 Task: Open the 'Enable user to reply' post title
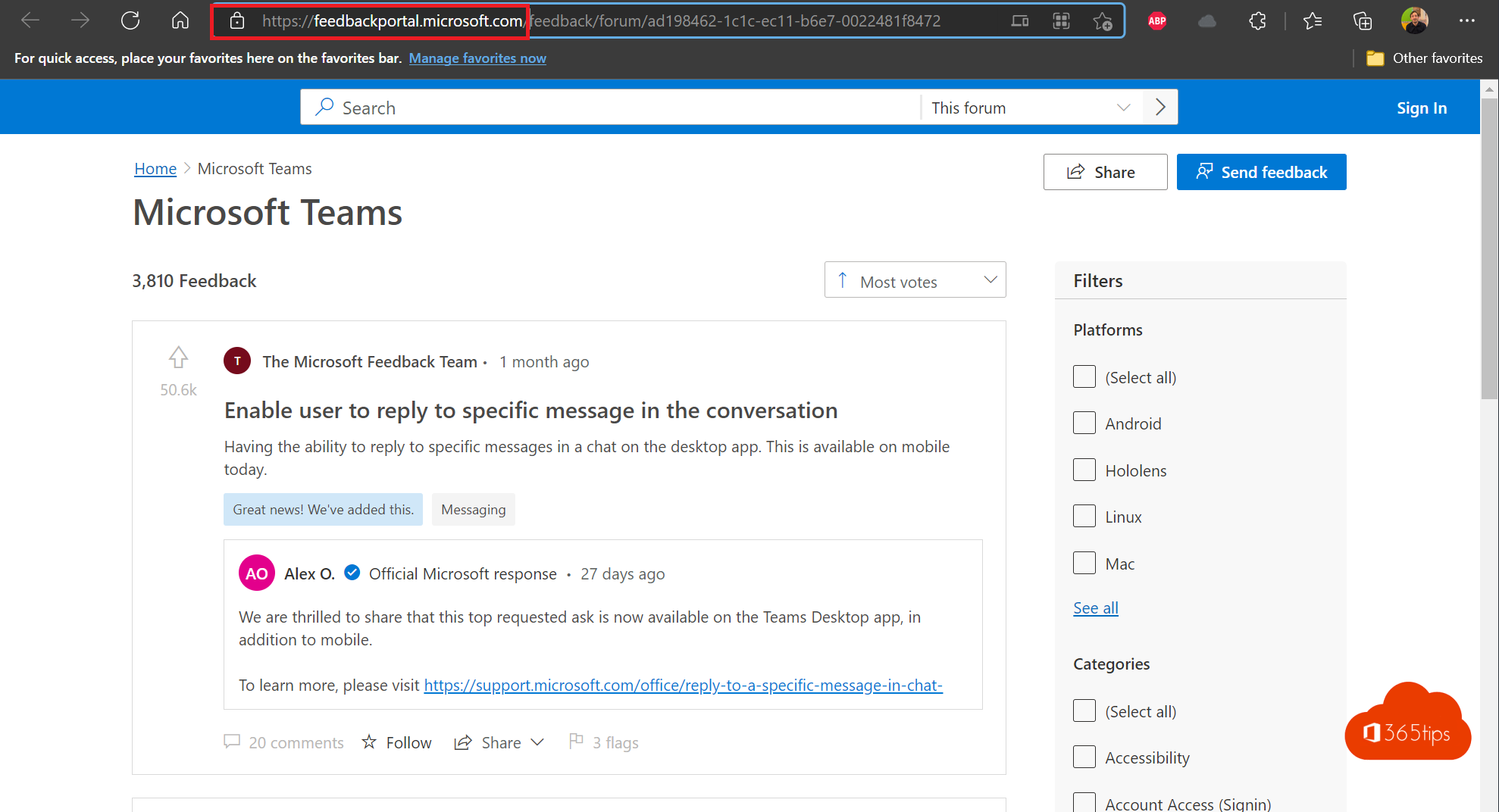(x=530, y=410)
